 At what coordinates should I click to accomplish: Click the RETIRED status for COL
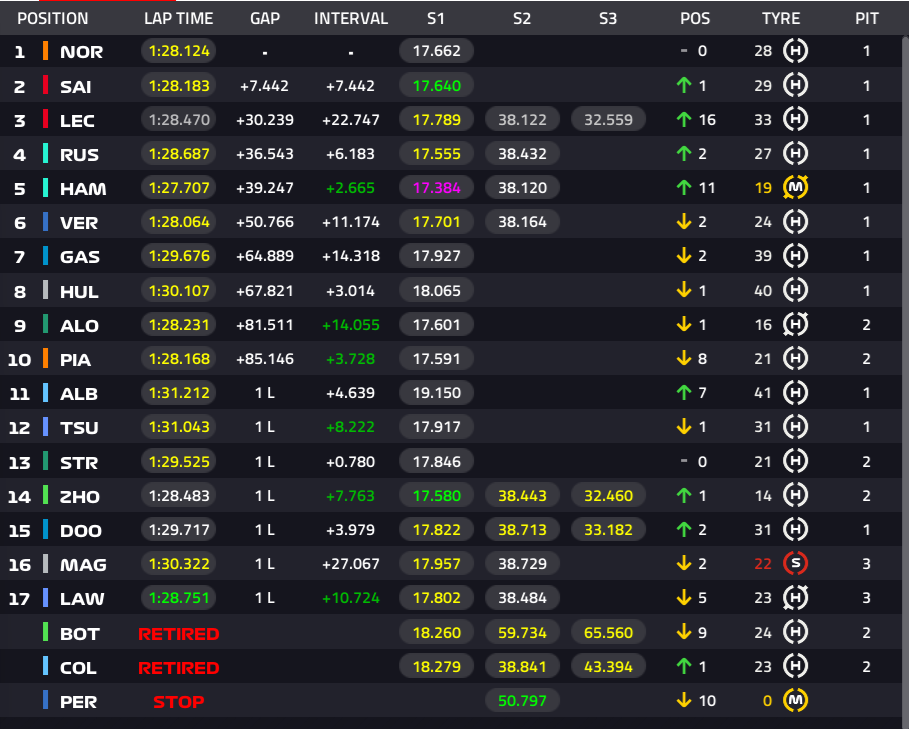pyautogui.click(x=179, y=668)
